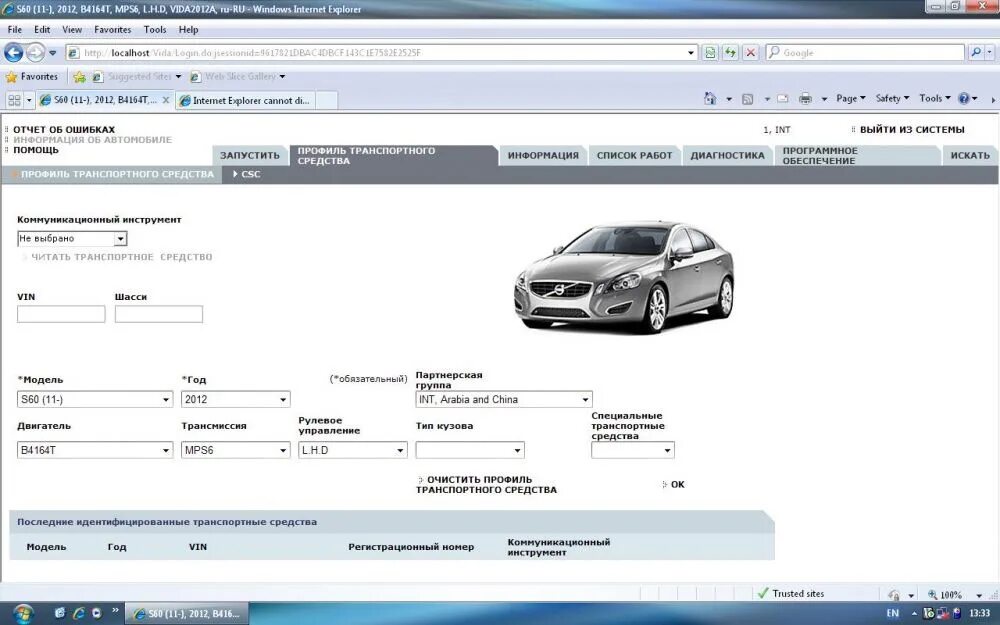The image size is (1000, 625).
Task: Open the CSC sub-tab
Action: (247, 174)
